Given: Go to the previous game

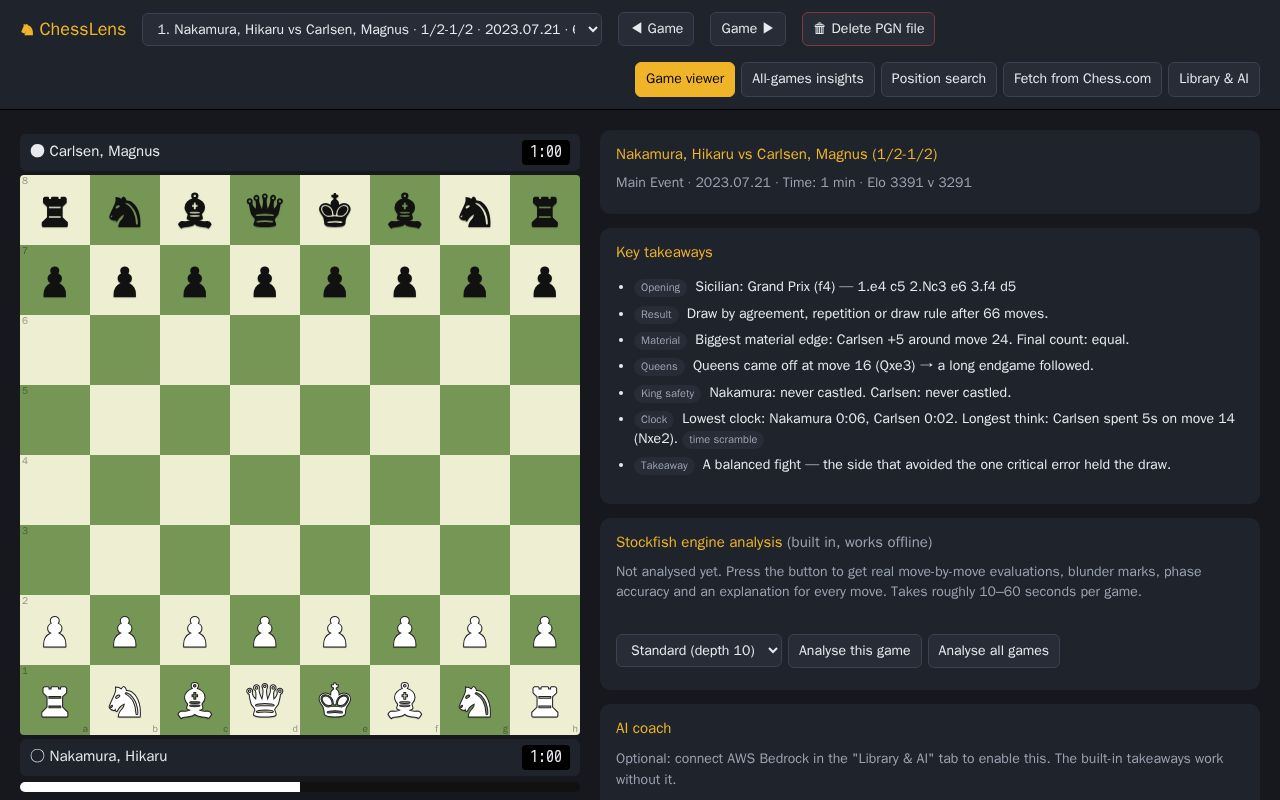Looking at the screenshot, I should click(656, 29).
